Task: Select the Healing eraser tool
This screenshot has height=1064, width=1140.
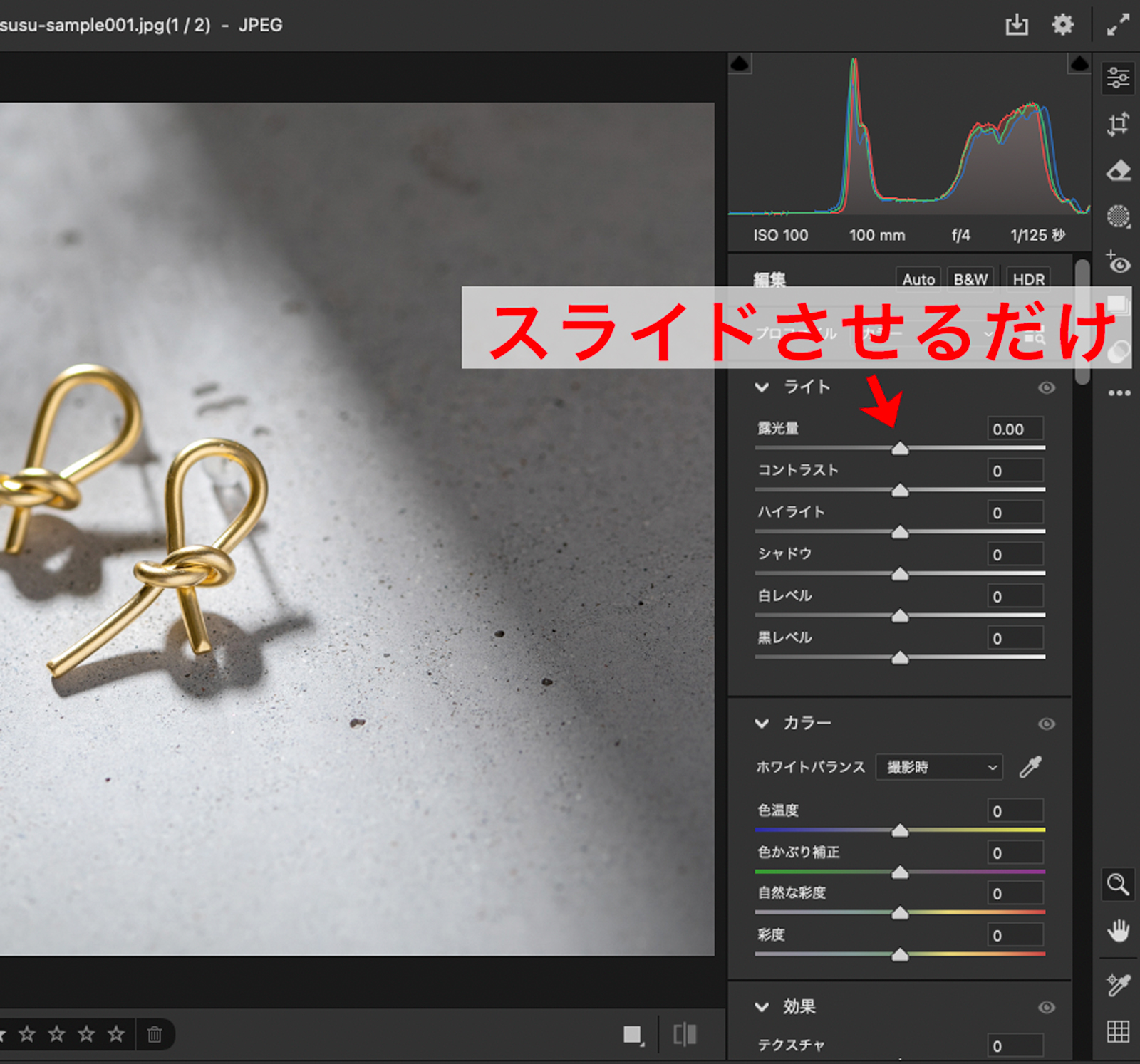Action: click(1118, 170)
